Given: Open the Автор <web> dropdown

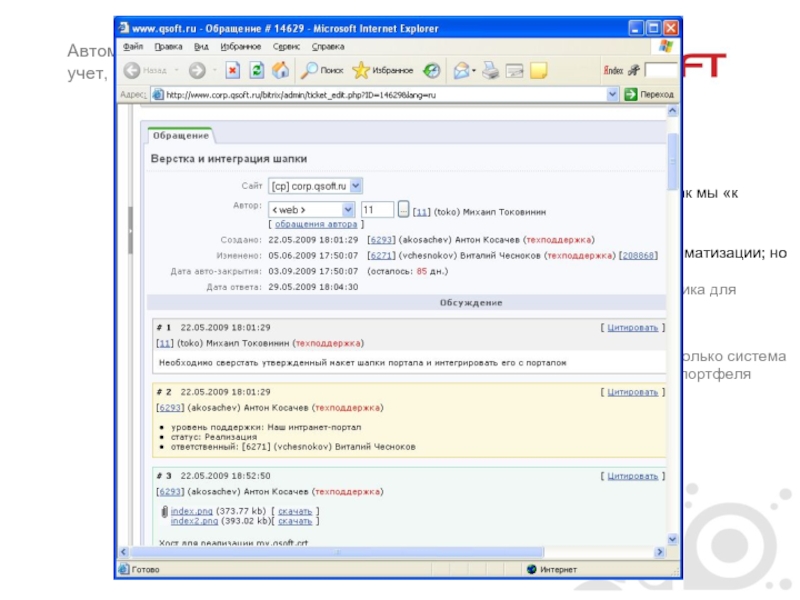Looking at the screenshot, I should pyautogui.click(x=348, y=210).
